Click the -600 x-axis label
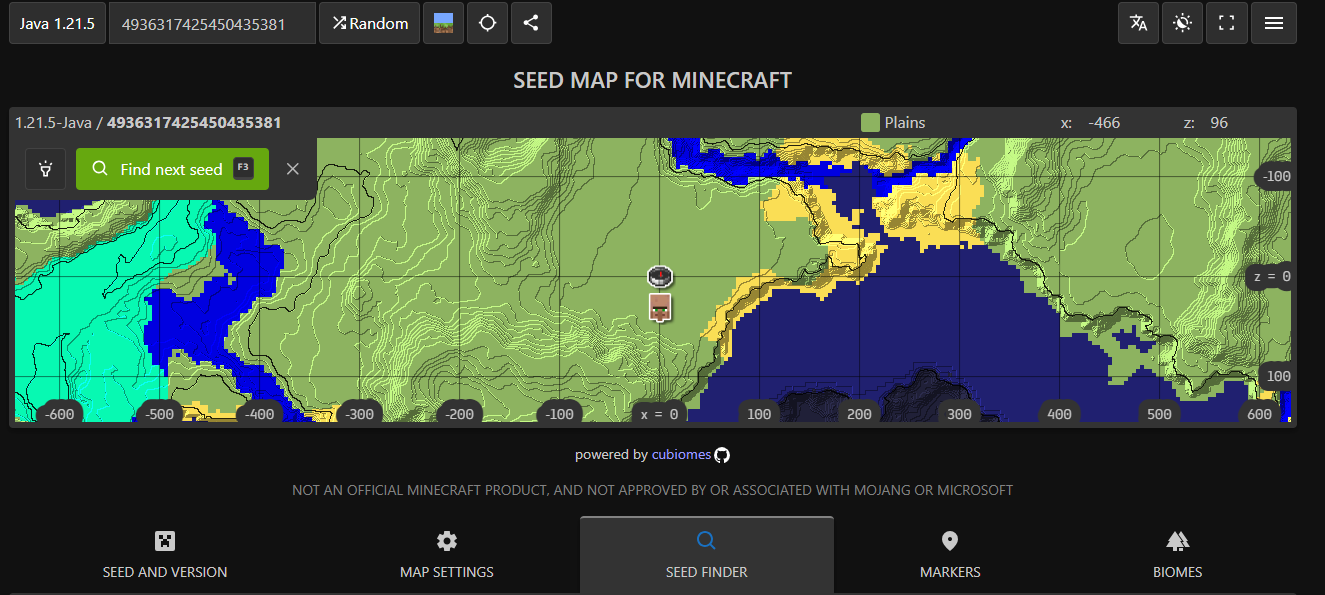This screenshot has height=595, width=1325. 60,413
